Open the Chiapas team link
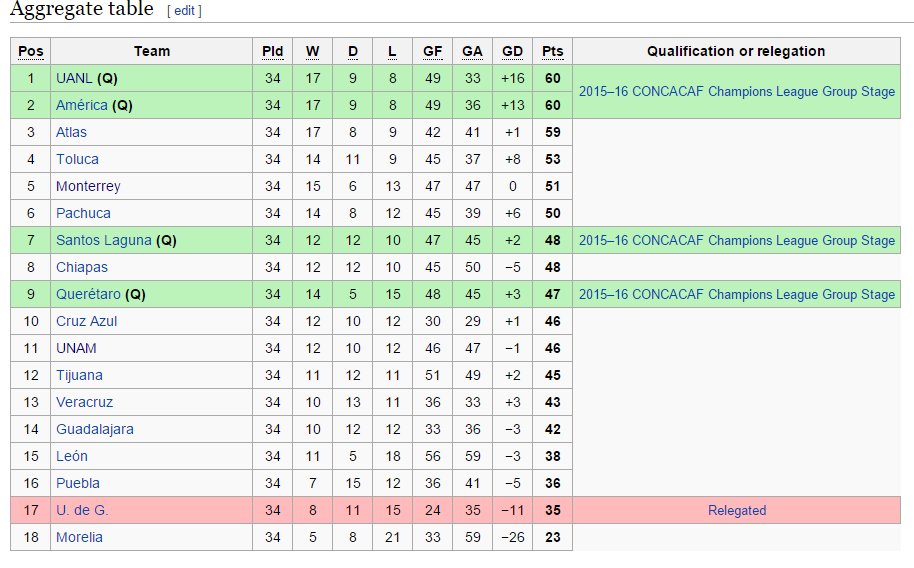Image resolution: width=914 pixels, height=568 pixels. [82, 267]
